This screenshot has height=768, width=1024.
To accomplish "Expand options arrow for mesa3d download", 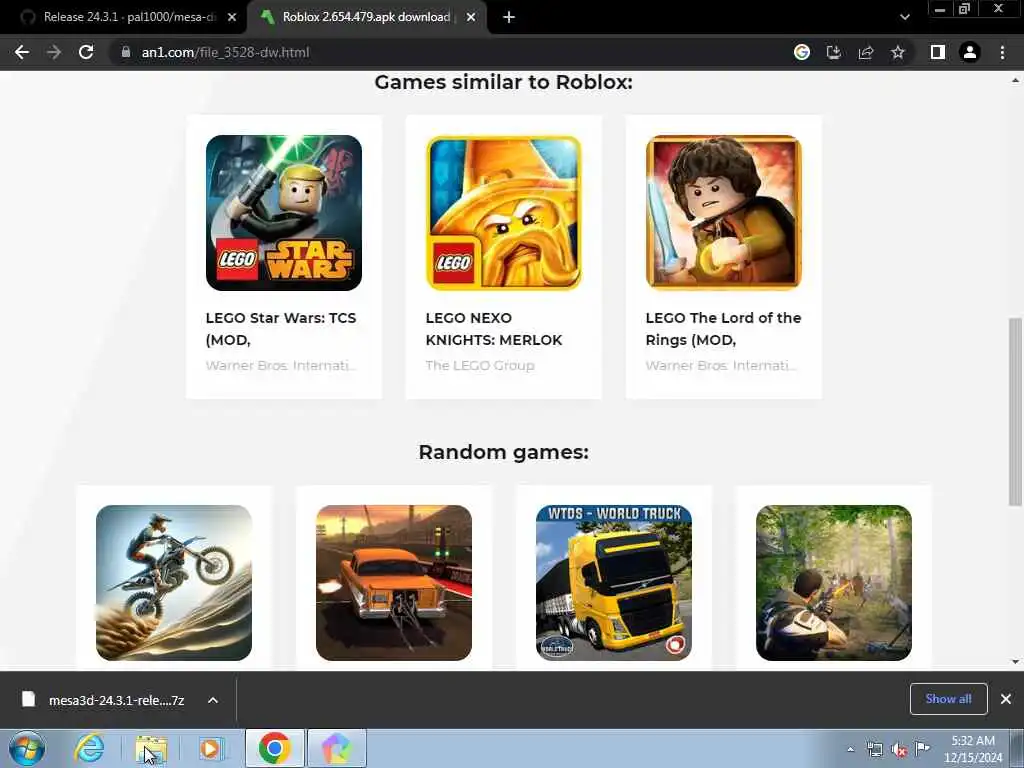I will tap(213, 700).
